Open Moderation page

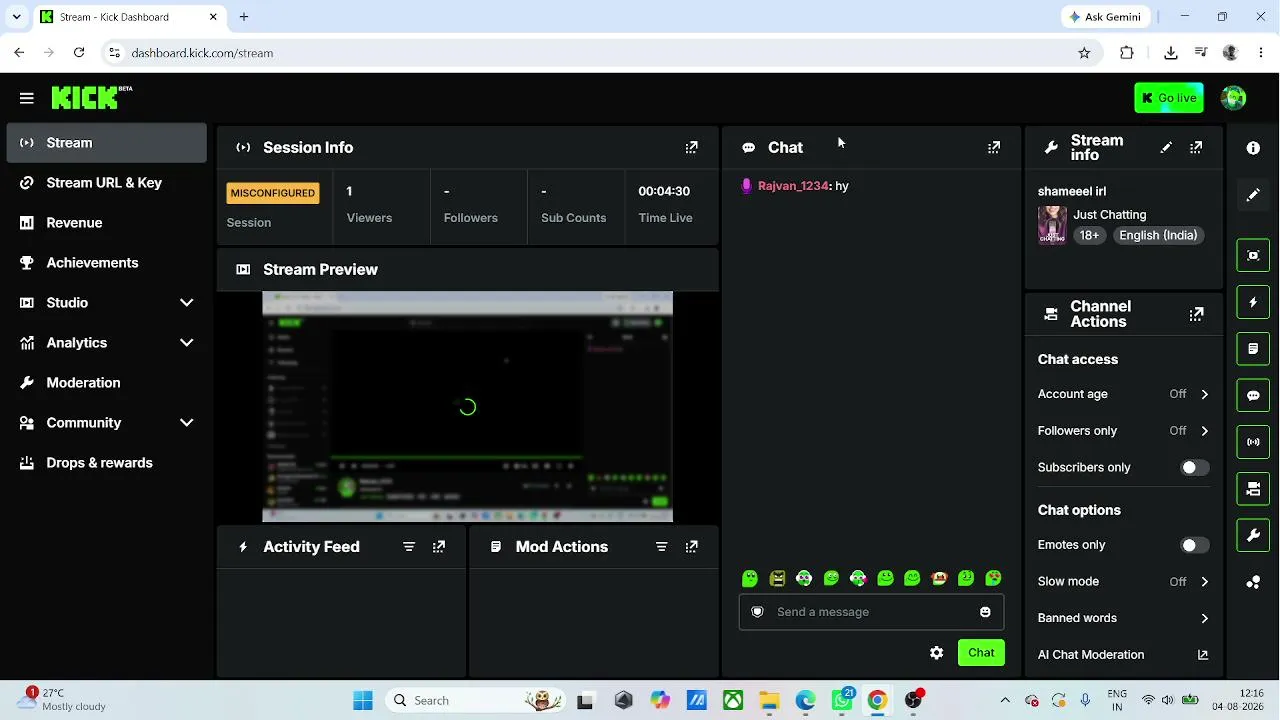click(106, 383)
